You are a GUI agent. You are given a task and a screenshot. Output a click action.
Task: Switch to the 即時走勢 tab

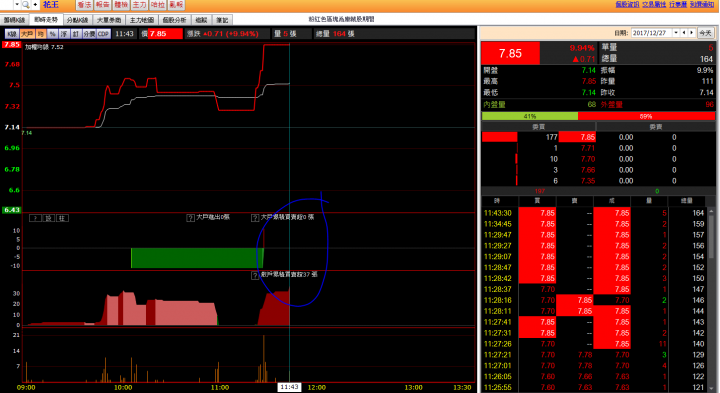pos(46,20)
